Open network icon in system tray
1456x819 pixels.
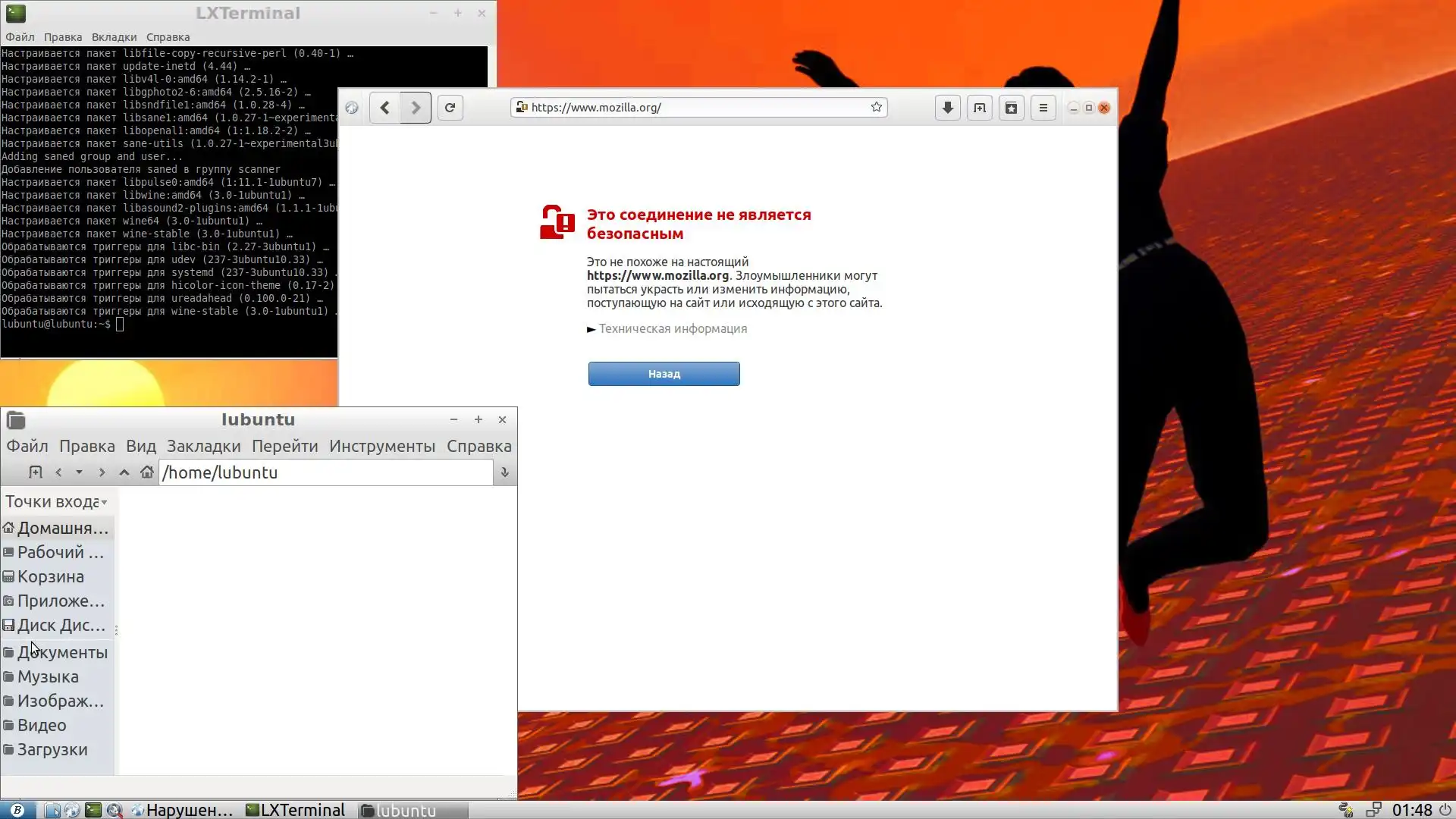(x=1373, y=810)
